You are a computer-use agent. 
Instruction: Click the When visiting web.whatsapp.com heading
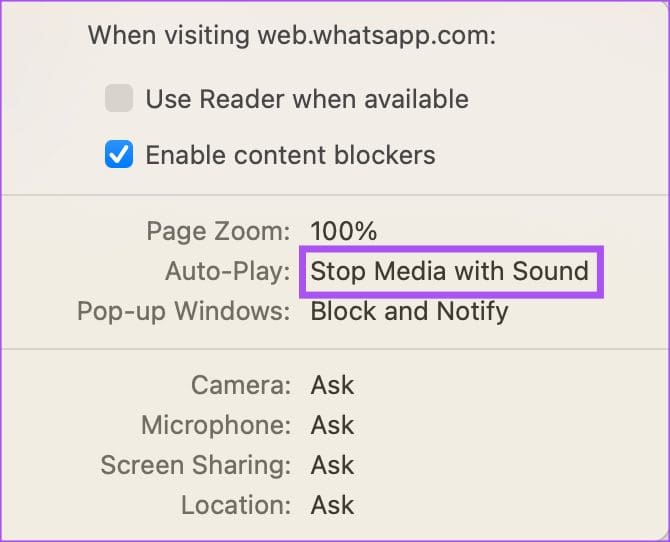coord(292,35)
